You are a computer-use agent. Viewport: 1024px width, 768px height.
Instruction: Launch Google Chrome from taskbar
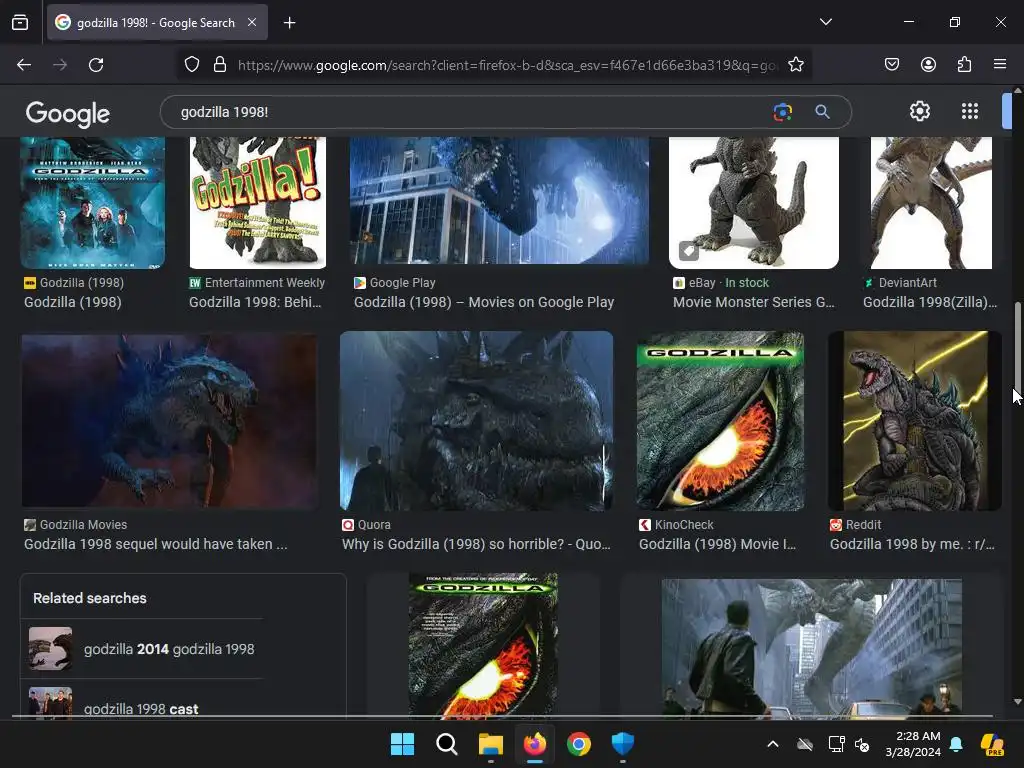coord(579,744)
